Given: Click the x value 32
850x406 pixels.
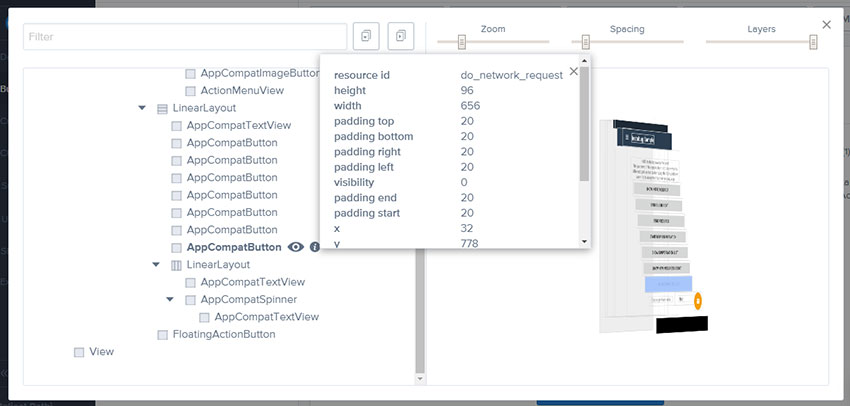Looking at the screenshot, I should 467,228.
